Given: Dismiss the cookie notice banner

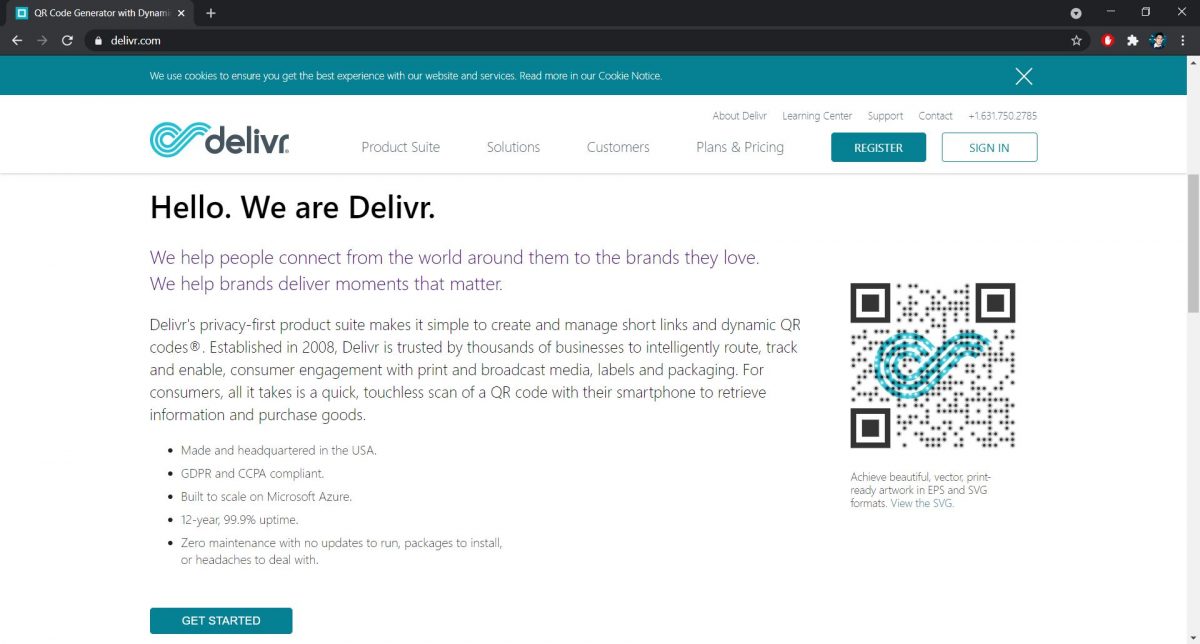Looking at the screenshot, I should 1023,76.
